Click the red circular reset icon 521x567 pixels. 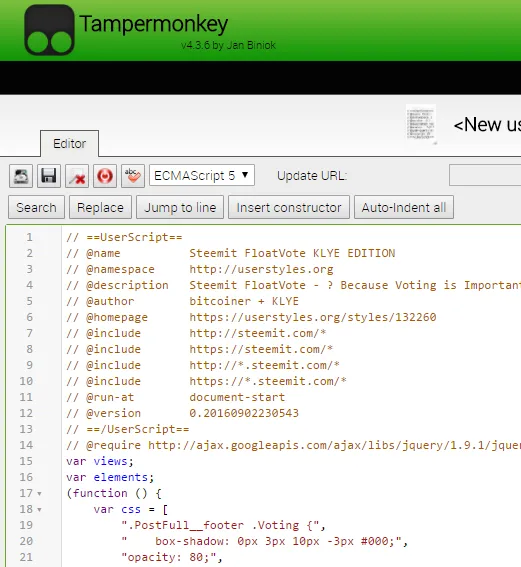click(x=105, y=176)
